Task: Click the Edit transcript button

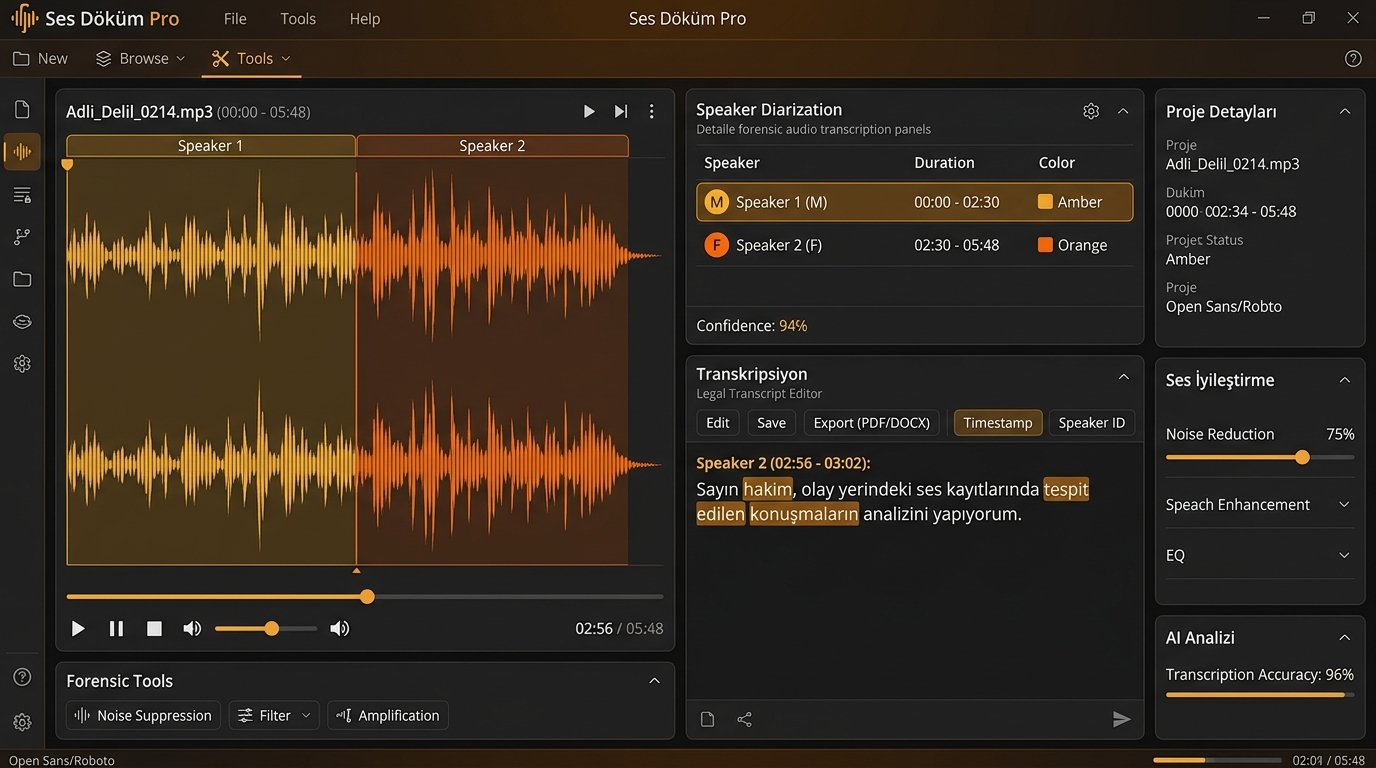Action: pos(718,423)
